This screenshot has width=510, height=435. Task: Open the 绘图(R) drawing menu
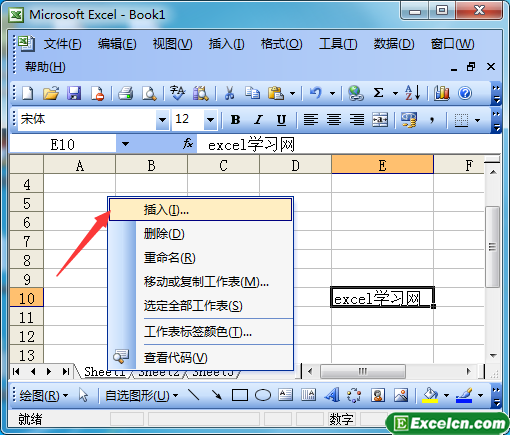(x=43, y=396)
